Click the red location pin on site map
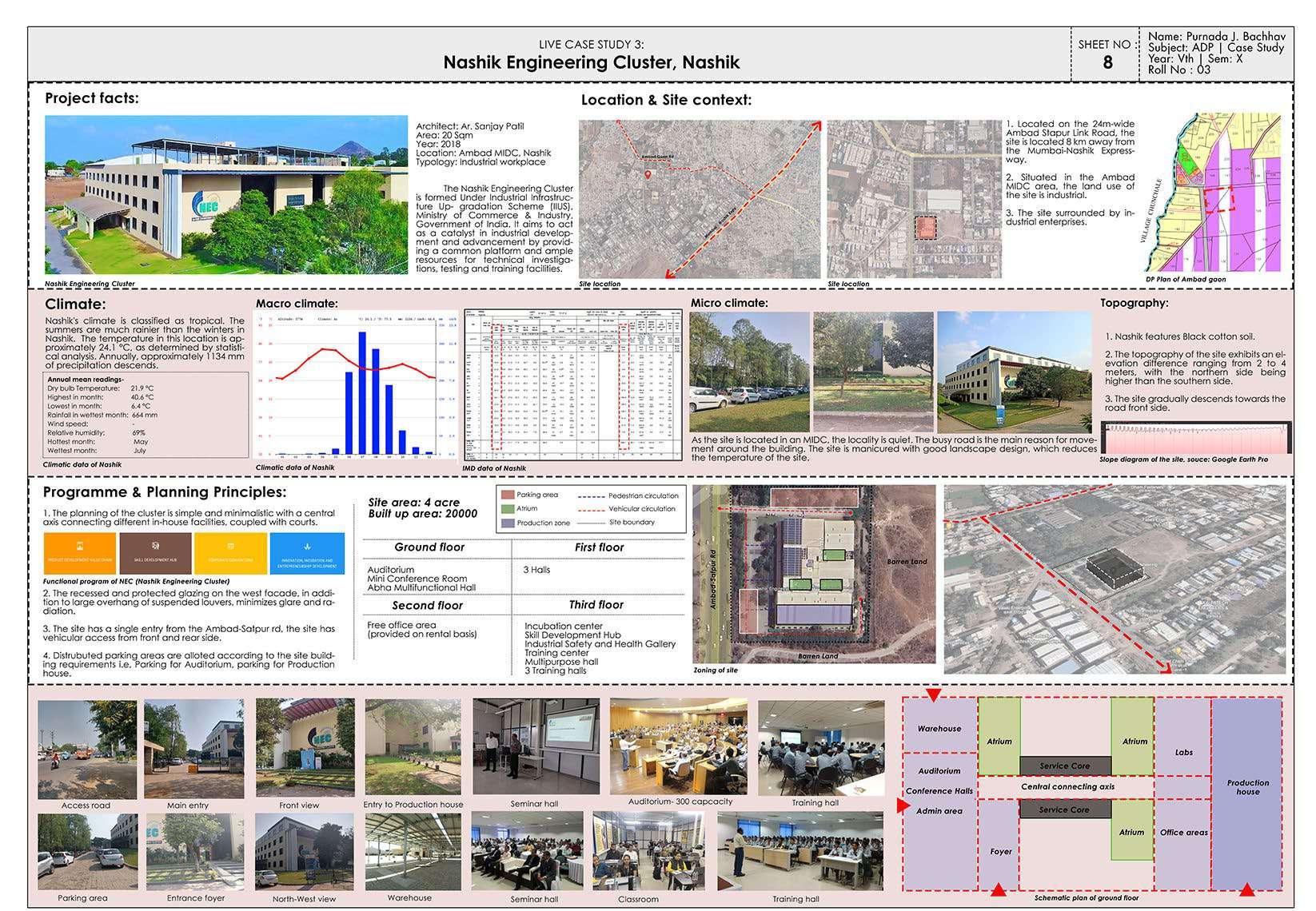This screenshot has height=911, width=1316. click(x=647, y=174)
